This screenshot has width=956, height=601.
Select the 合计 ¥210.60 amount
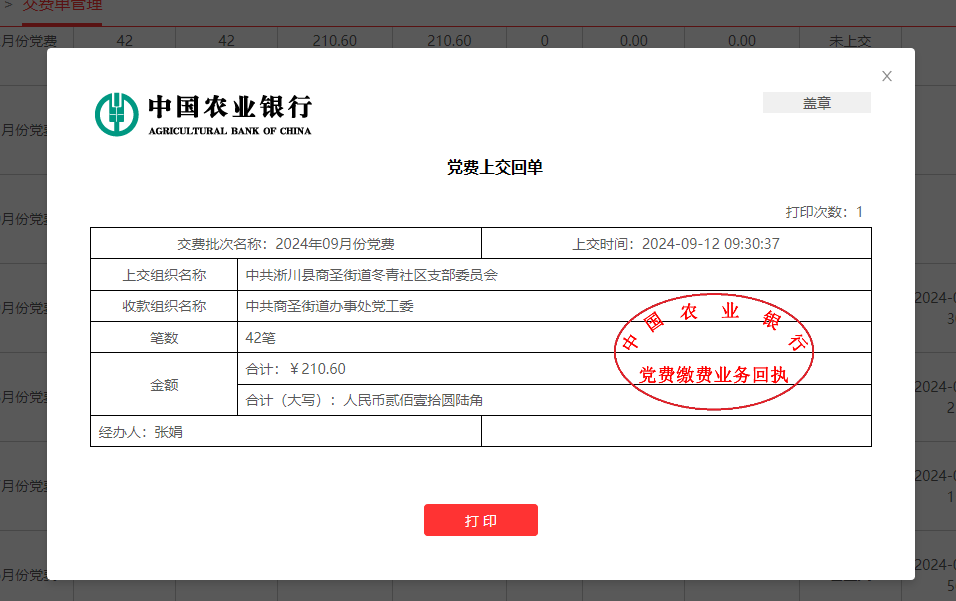(x=296, y=369)
